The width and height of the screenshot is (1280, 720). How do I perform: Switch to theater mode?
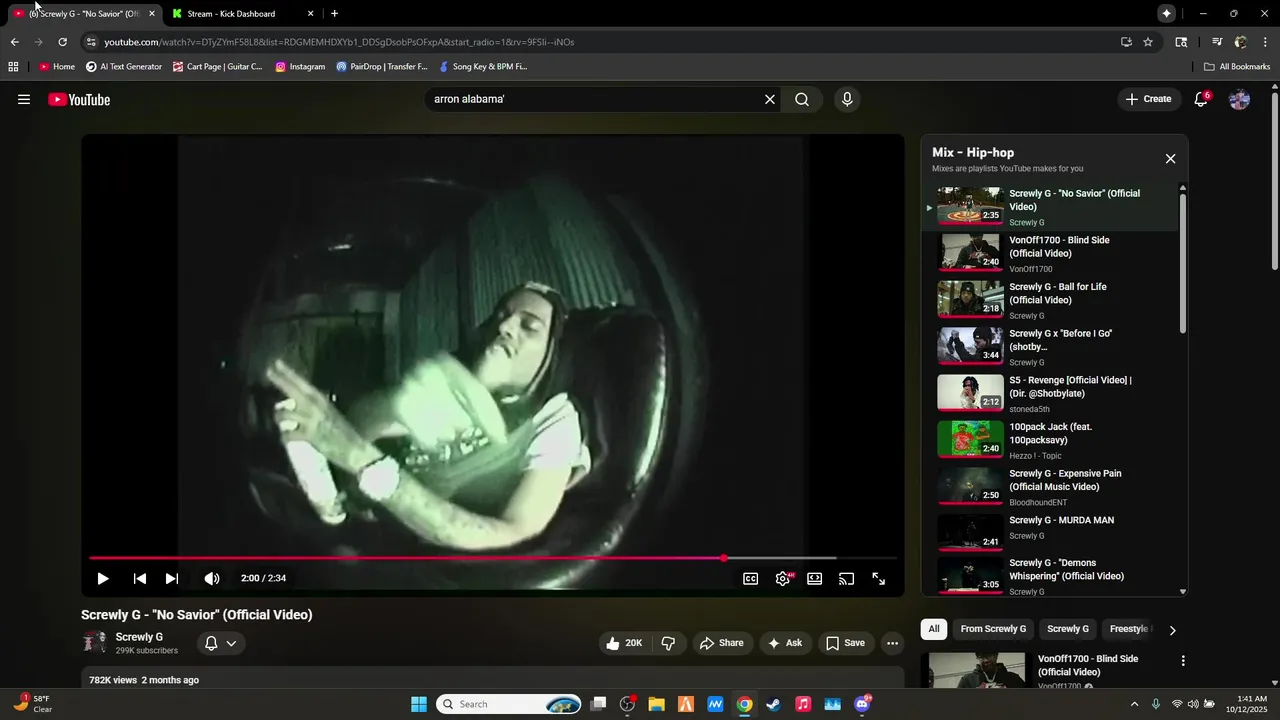tap(815, 578)
